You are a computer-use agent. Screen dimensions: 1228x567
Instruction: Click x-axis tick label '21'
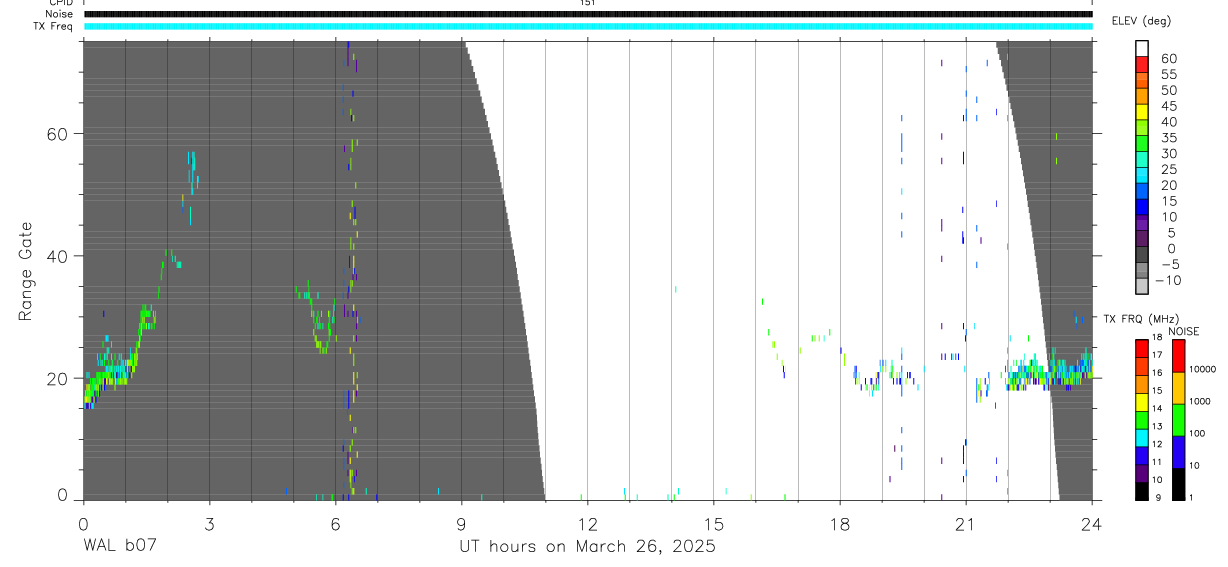click(x=966, y=523)
